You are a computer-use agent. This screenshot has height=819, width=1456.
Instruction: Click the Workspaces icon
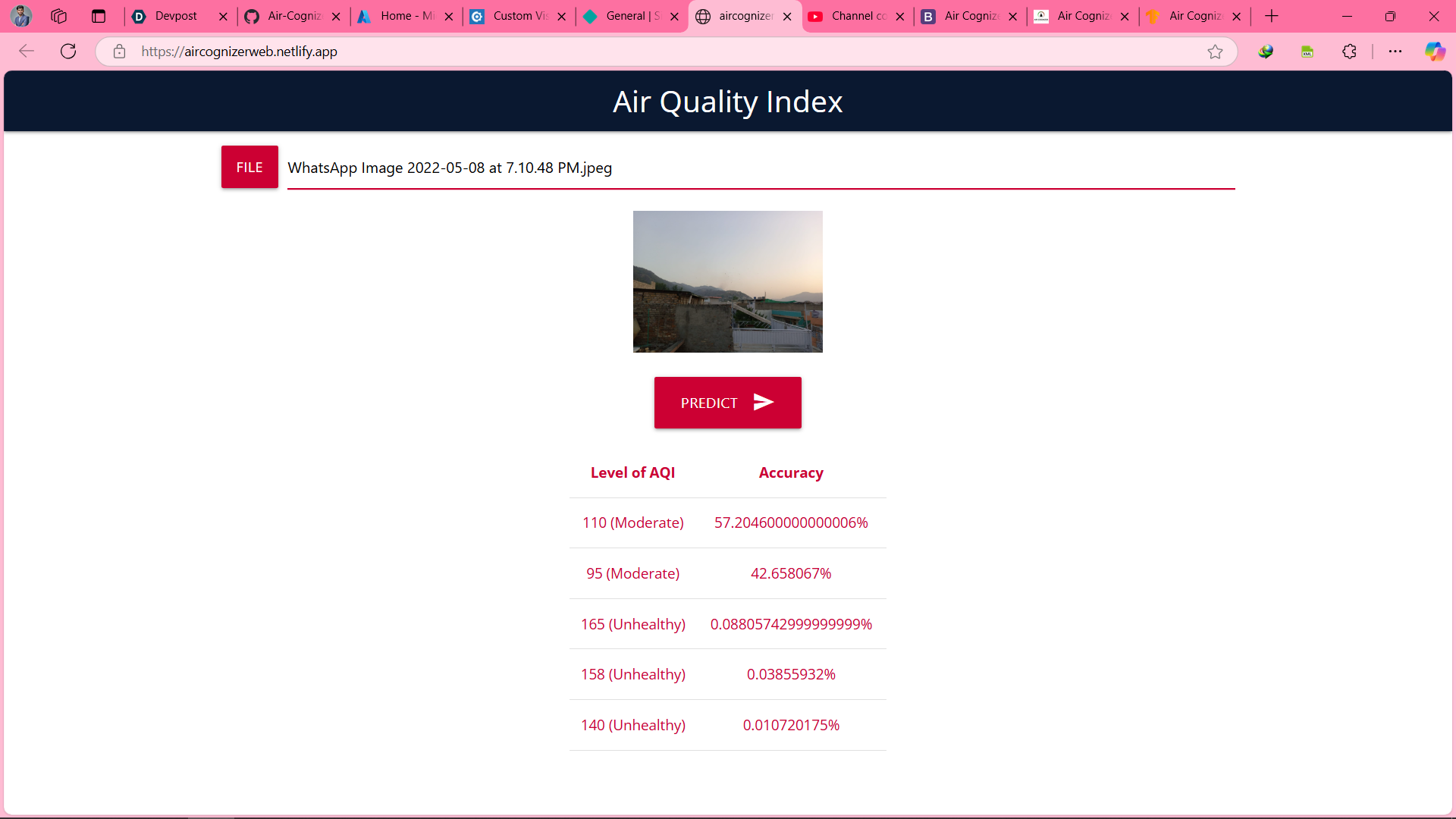tap(59, 16)
